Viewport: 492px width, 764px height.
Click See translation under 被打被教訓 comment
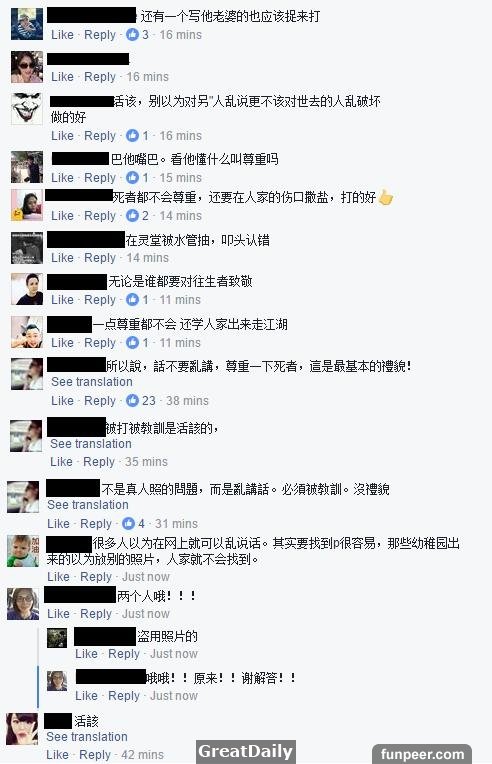(x=91, y=443)
